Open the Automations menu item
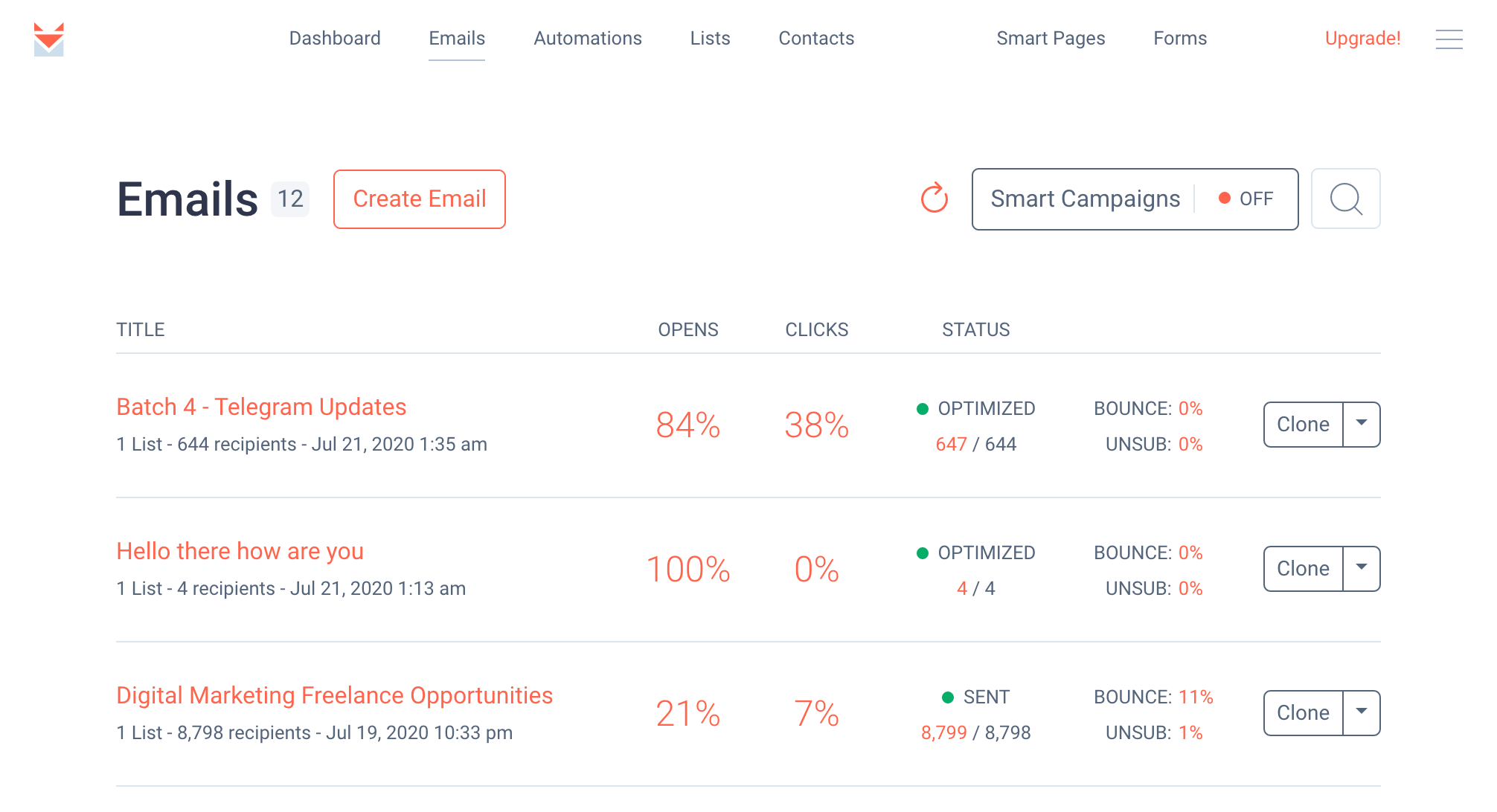Screen dimensions: 1497x812 [x=588, y=39]
